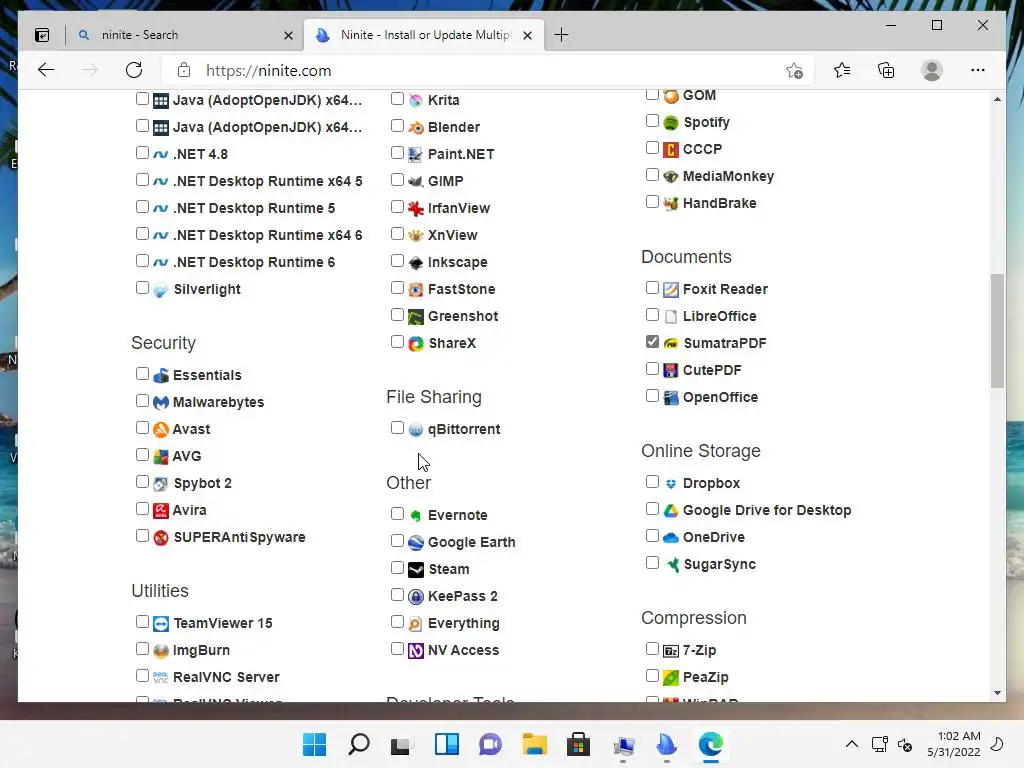This screenshot has height=768, width=1024.
Task: Click the ShareX icon
Action: 416,344
